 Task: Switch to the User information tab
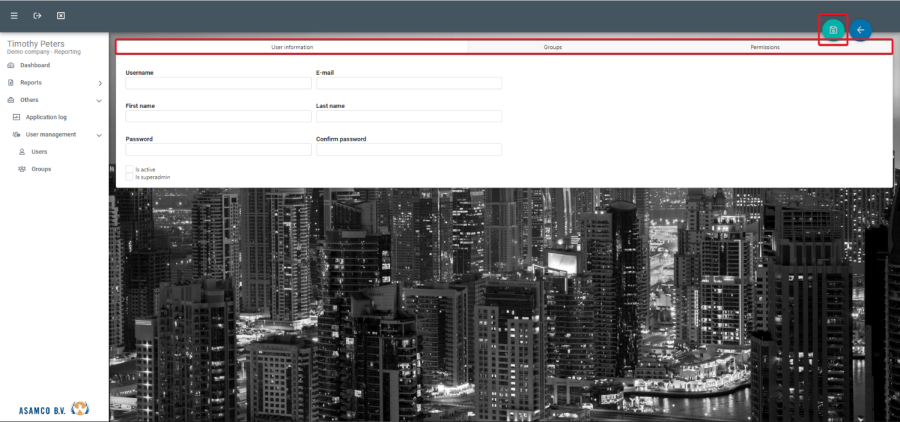click(x=292, y=47)
